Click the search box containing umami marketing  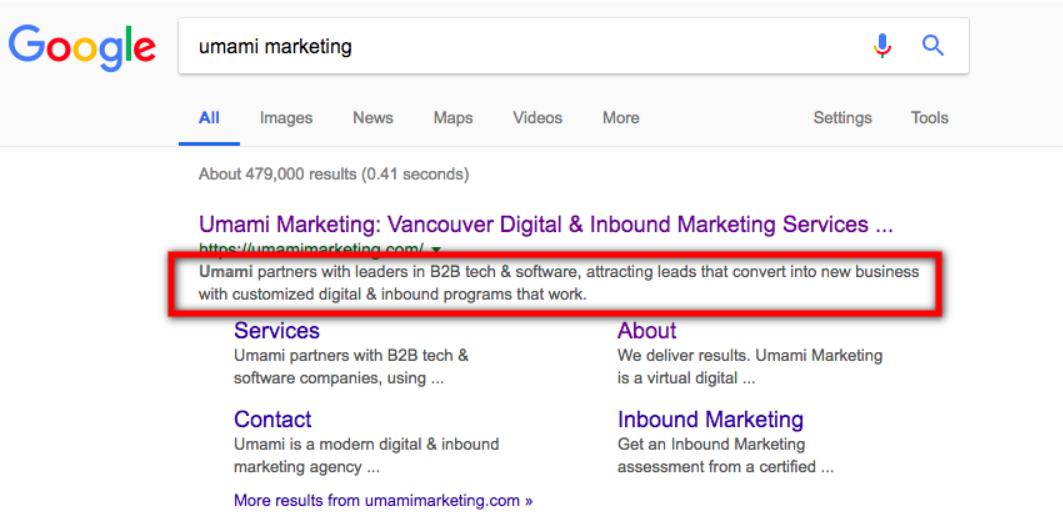click(x=520, y=46)
